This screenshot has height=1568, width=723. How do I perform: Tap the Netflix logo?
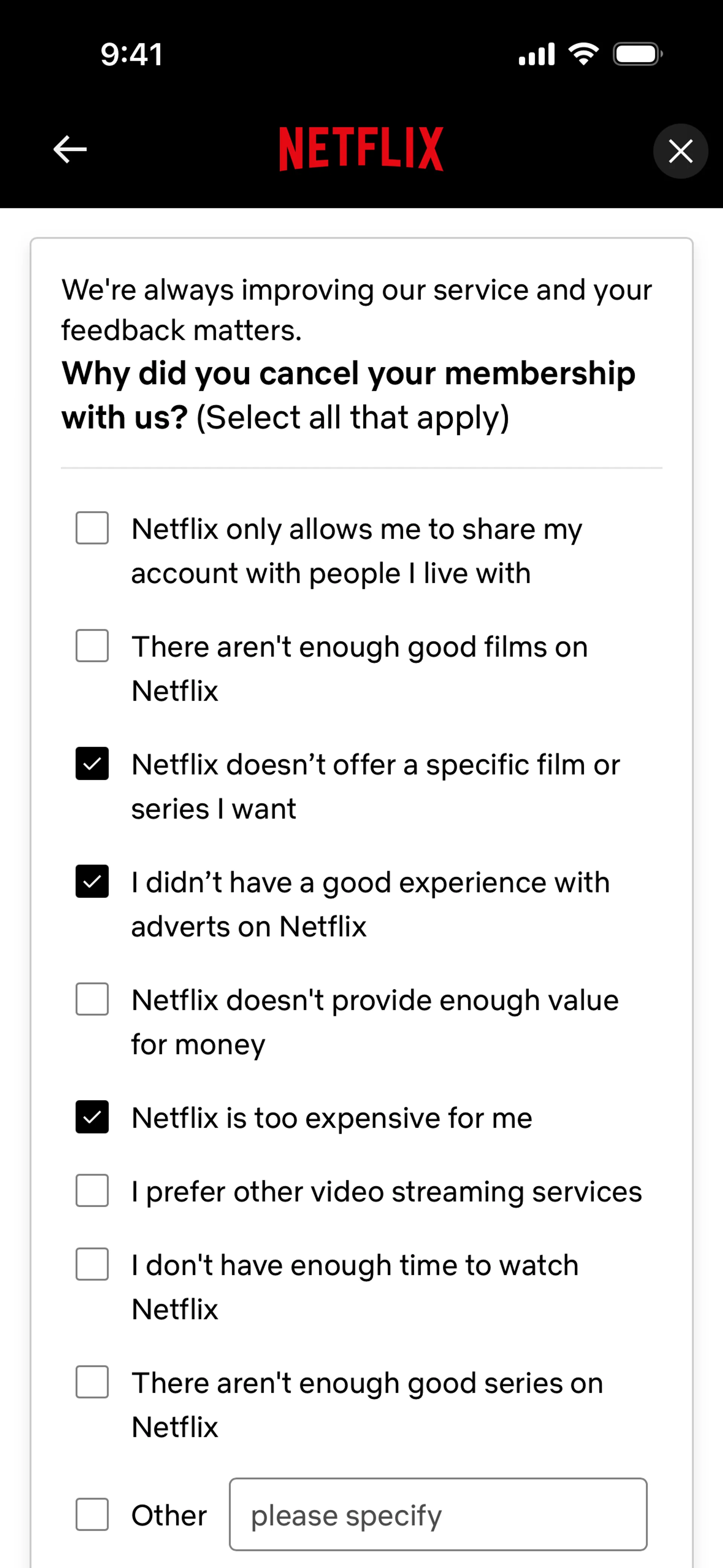click(x=361, y=149)
